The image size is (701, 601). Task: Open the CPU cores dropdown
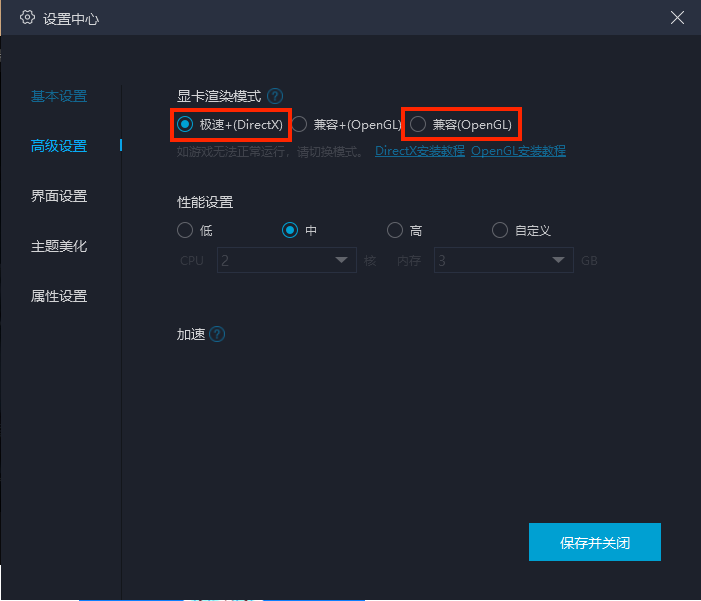(287, 260)
